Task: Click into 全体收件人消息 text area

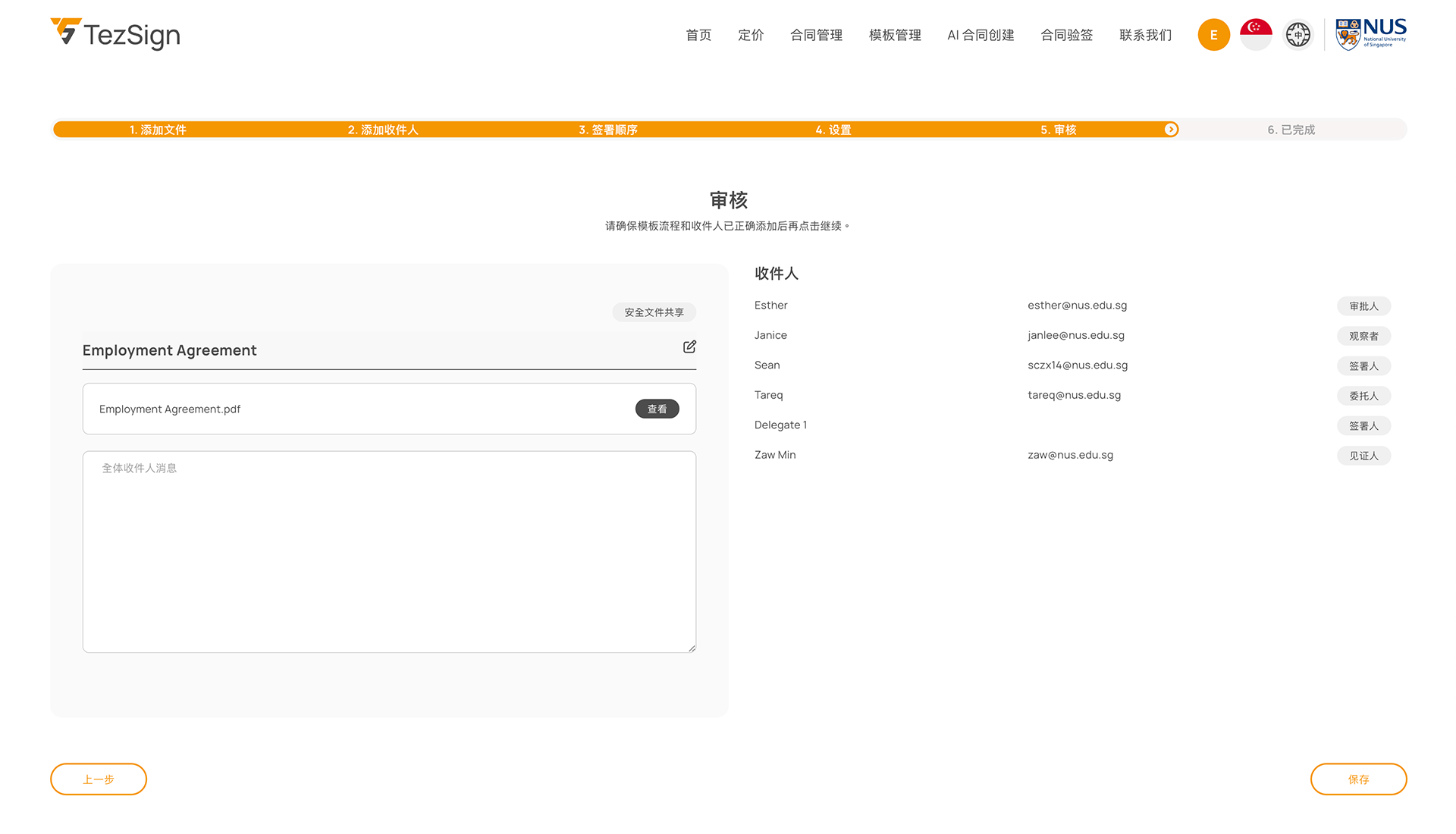Action: (x=389, y=552)
